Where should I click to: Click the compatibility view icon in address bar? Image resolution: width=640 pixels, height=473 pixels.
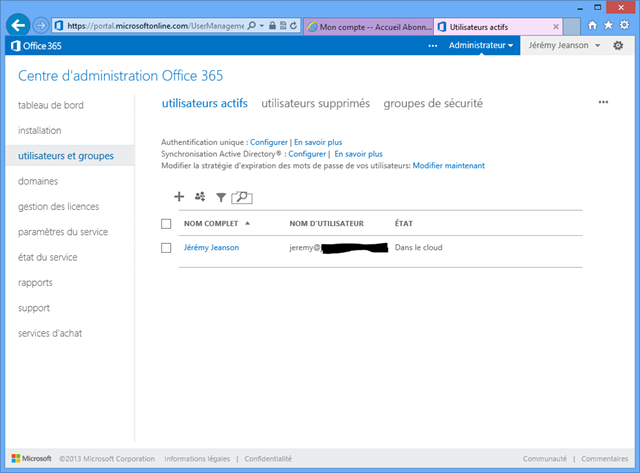point(283,26)
